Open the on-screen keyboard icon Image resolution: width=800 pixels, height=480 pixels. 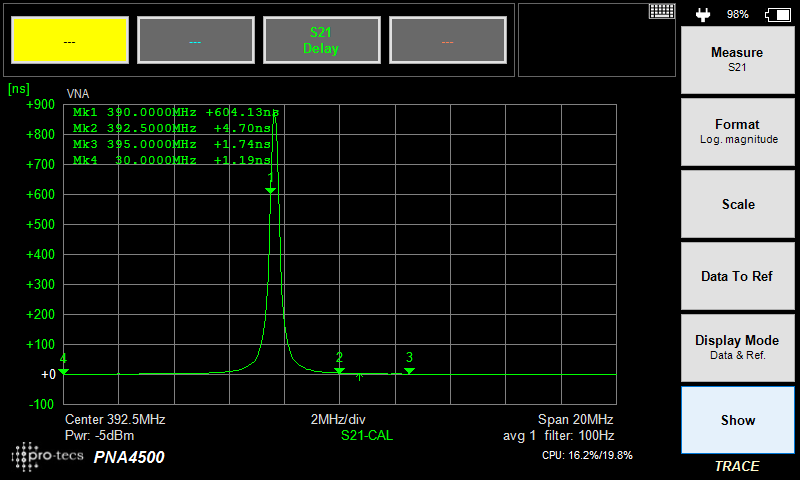[661, 11]
